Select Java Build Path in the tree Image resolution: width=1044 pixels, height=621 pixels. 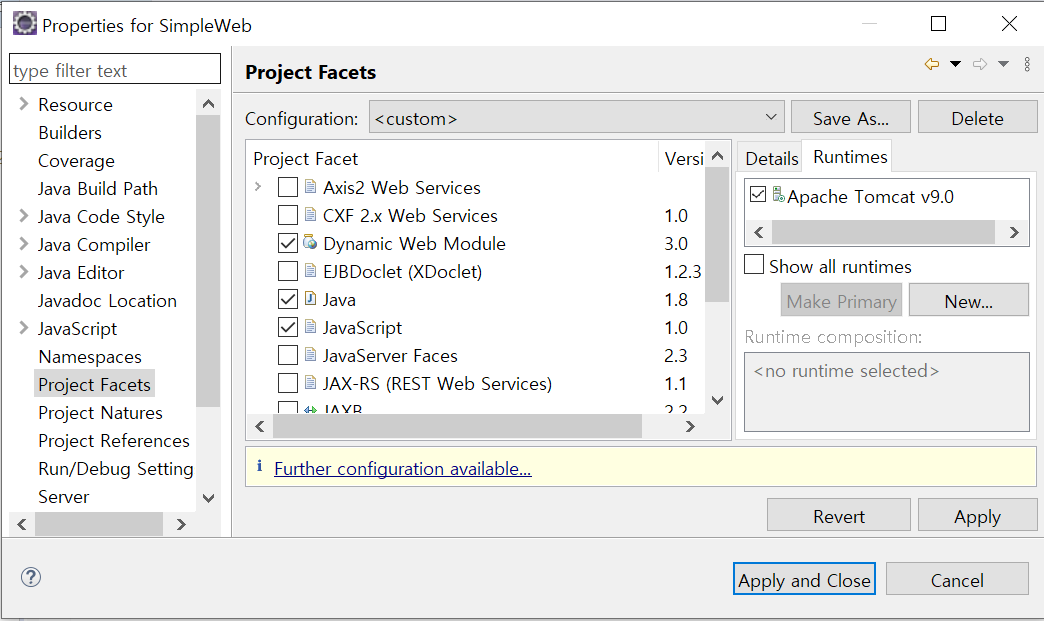pyautogui.click(x=98, y=188)
